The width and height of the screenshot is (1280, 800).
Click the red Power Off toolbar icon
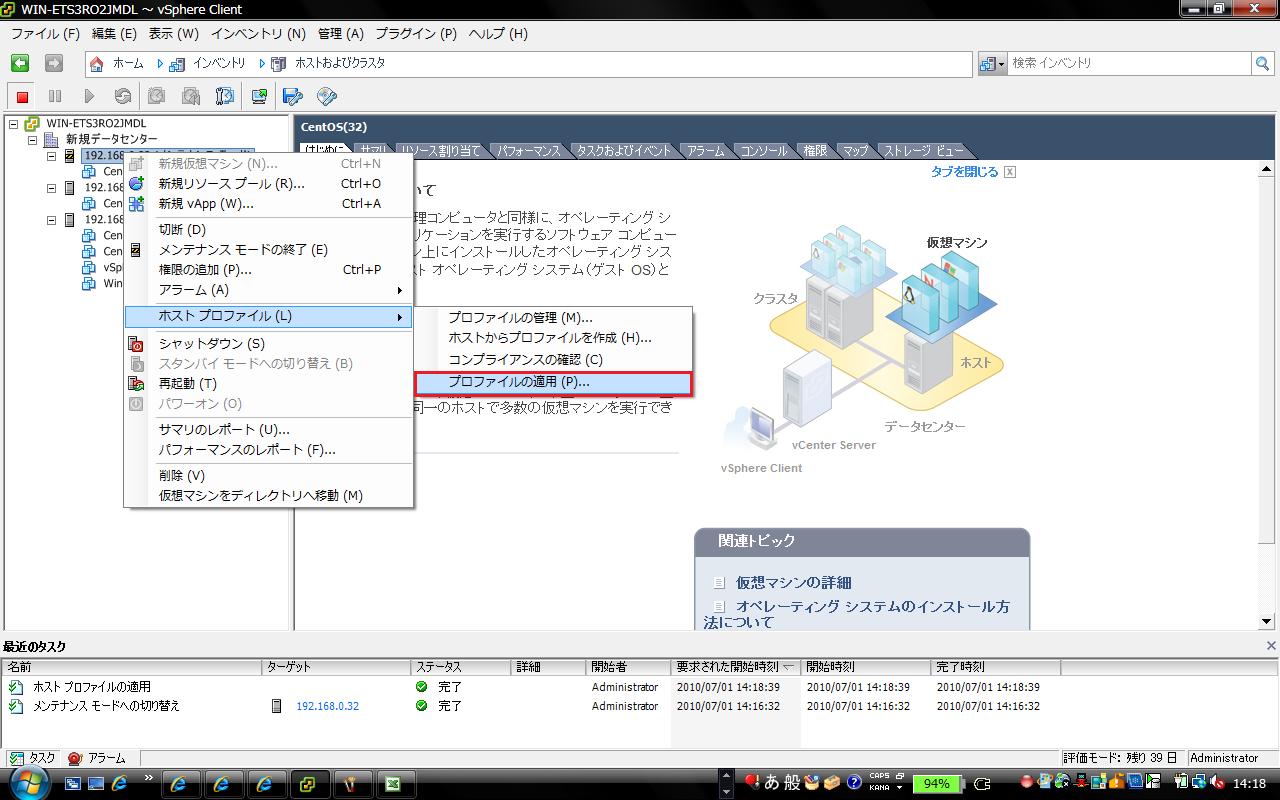[x=22, y=96]
